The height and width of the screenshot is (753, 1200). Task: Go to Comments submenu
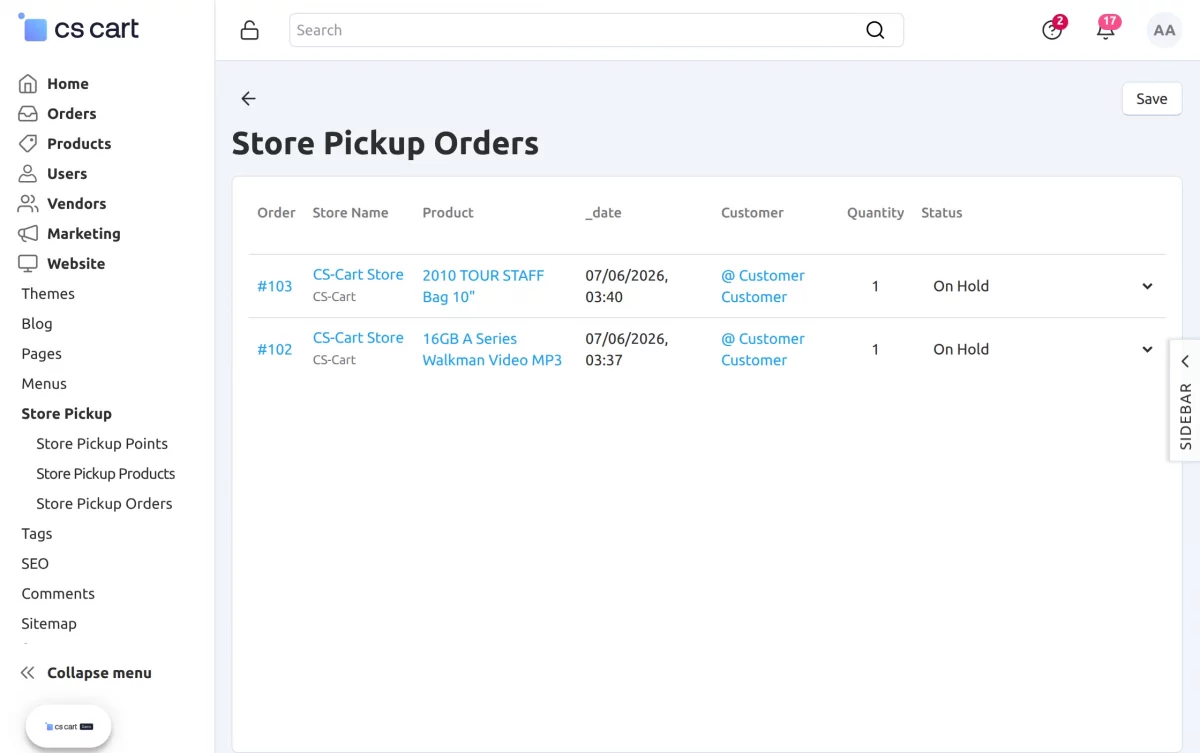pyautogui.click(x=58, y=594)
